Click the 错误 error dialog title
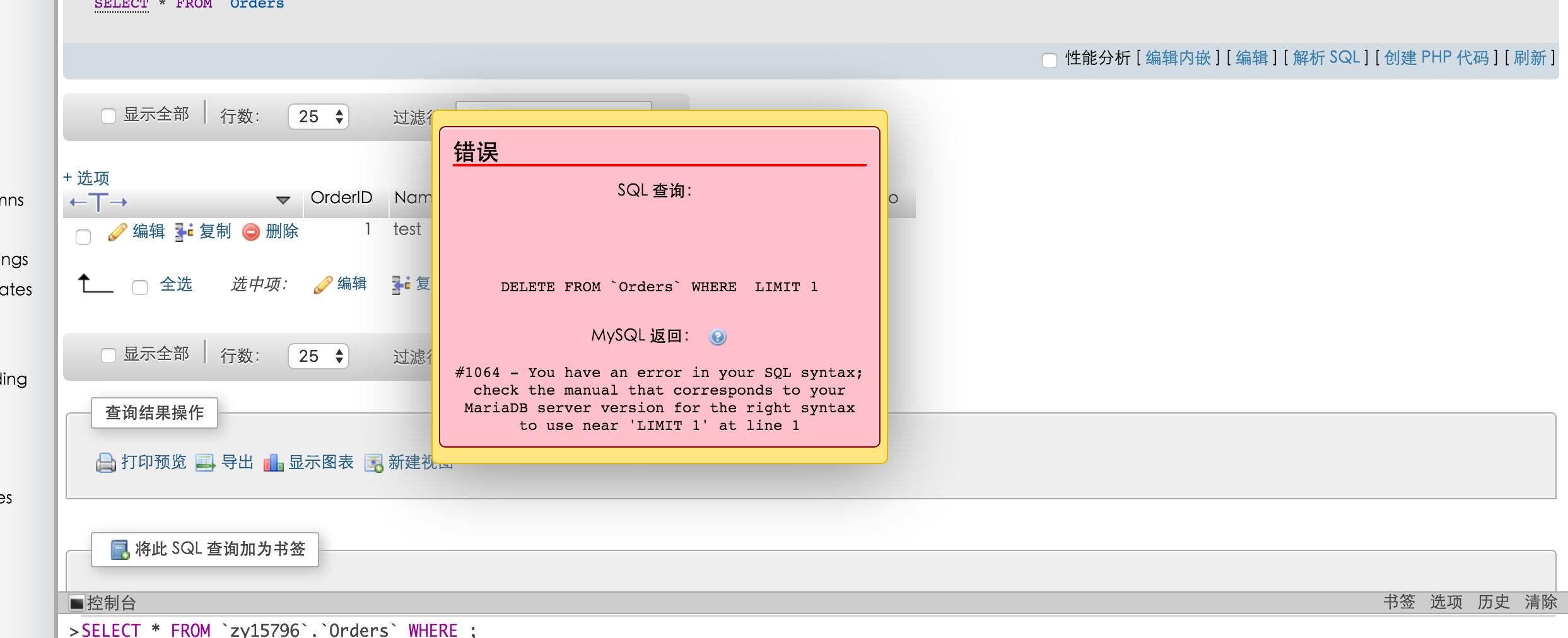Screen dimensions: 1568x638 [x=476, y=152]
